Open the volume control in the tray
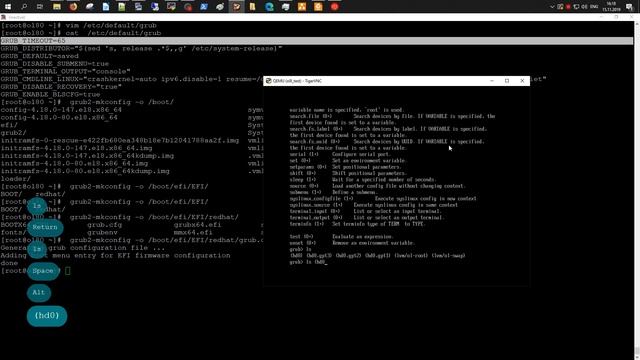This screenshot has height=360, width=640. click(584, 7)
